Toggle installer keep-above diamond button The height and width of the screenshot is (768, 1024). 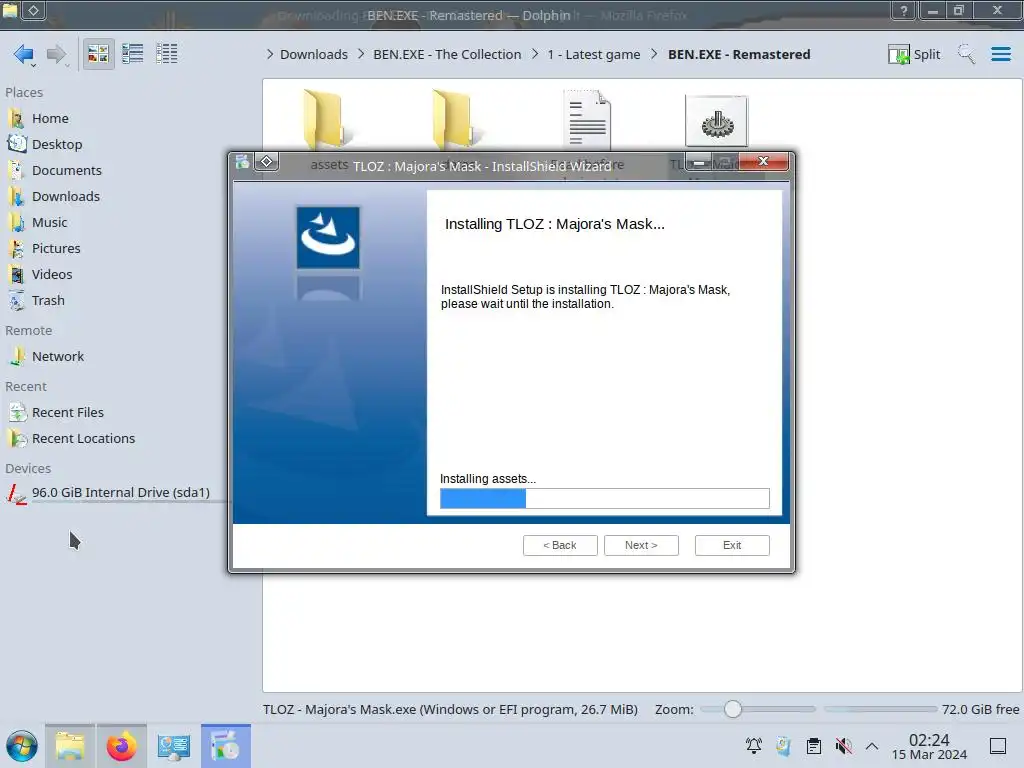pyautogui.click(x=266, y=161)
